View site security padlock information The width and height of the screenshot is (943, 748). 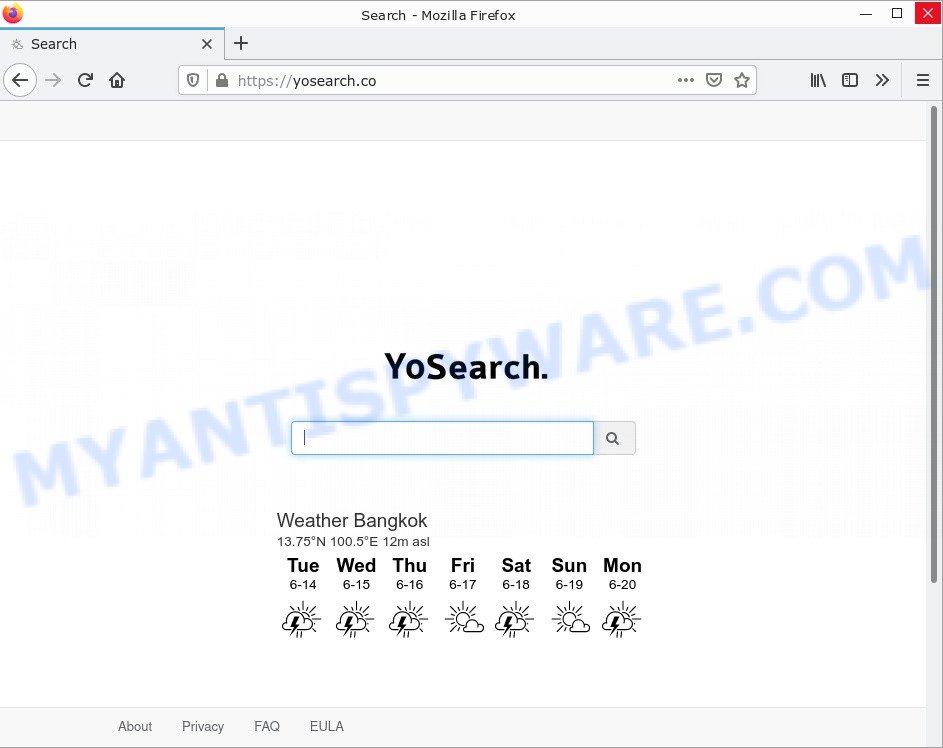click(x=222, y=81)
